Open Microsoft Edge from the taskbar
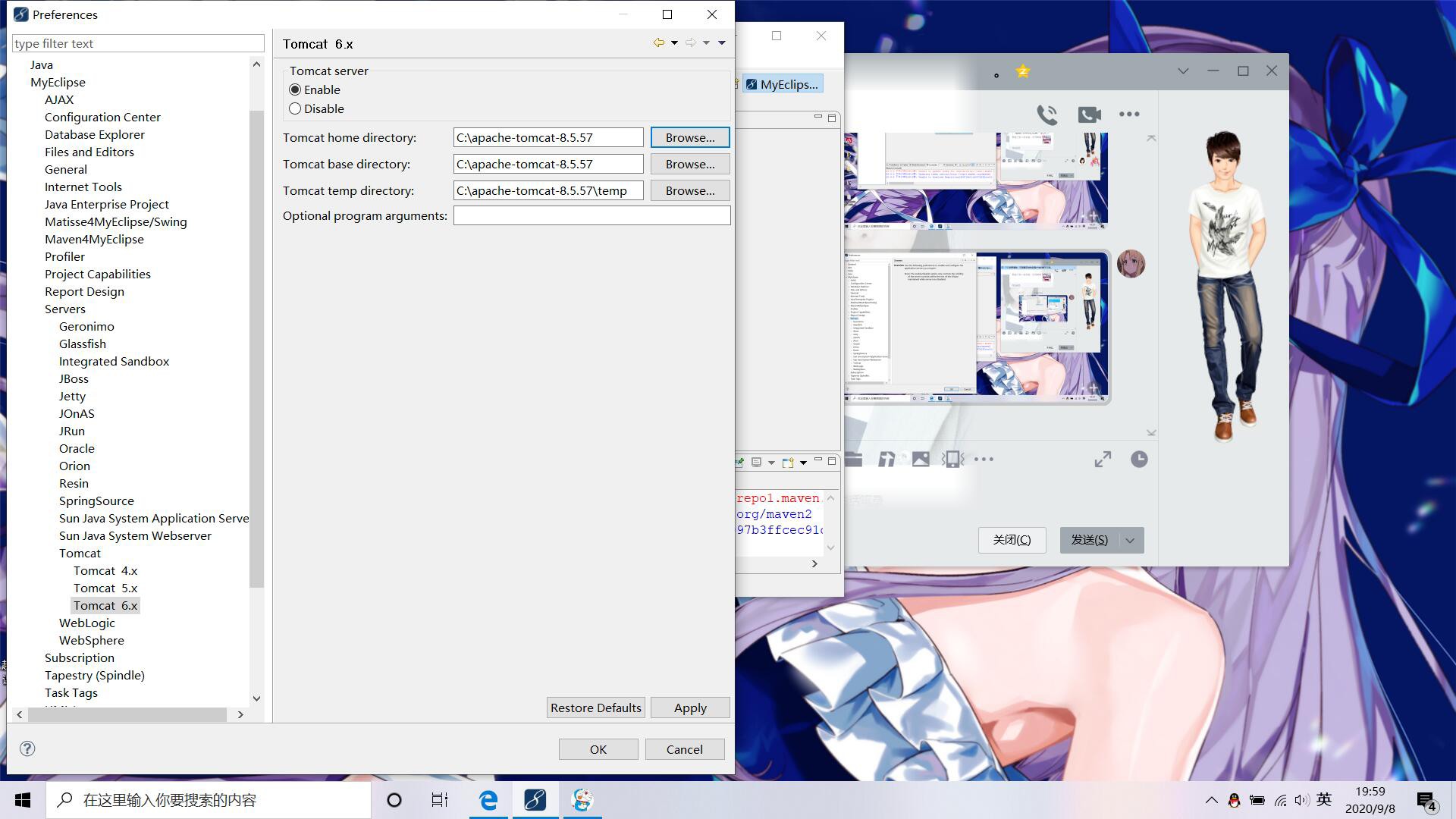The width and height of the screenshot is (1456, 819). pyautogui.click(x=488, y=800)
